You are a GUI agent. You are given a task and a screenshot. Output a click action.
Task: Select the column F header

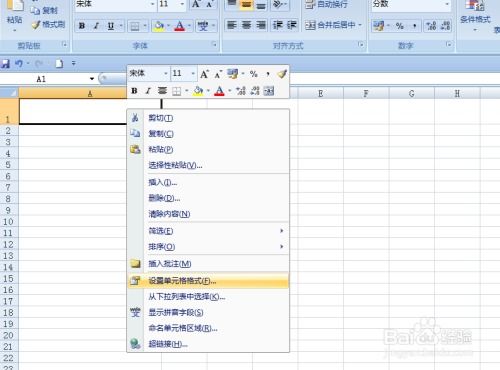[366, 94]
